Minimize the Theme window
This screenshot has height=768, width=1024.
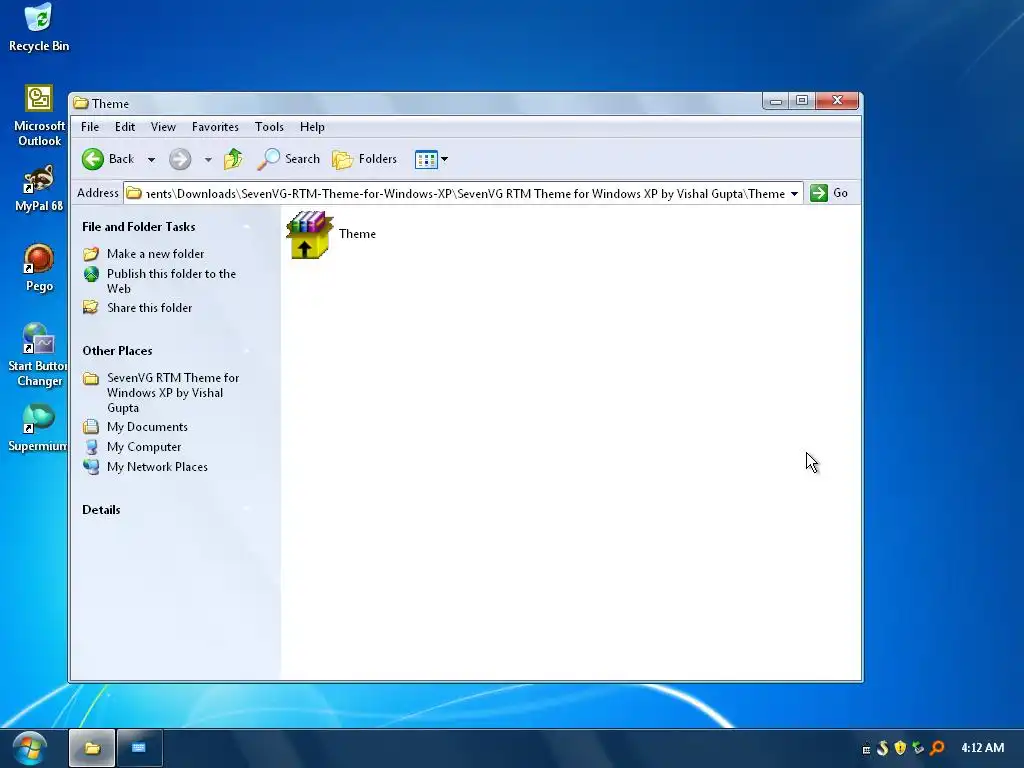776,101
